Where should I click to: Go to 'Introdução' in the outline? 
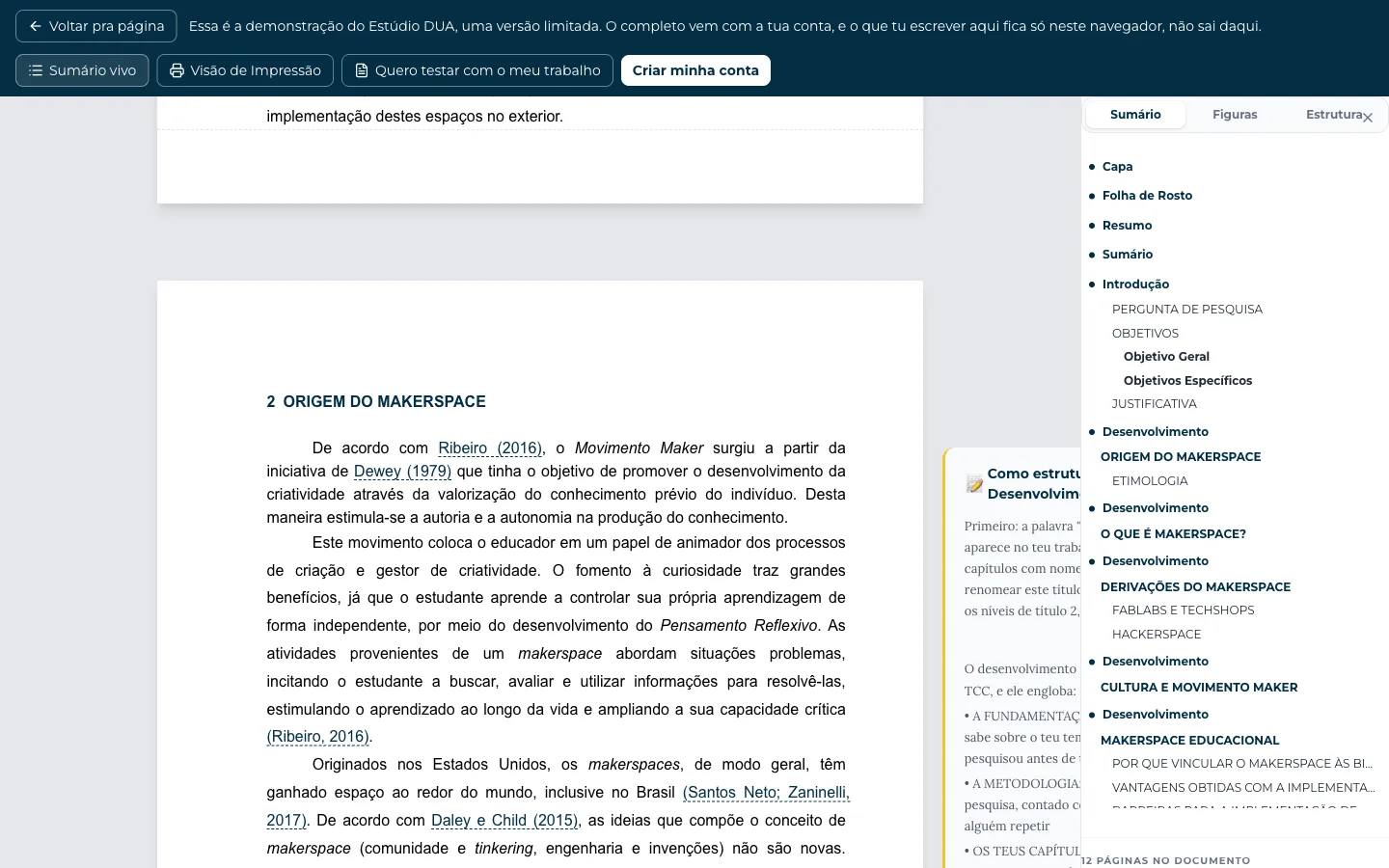point(1135,285)
